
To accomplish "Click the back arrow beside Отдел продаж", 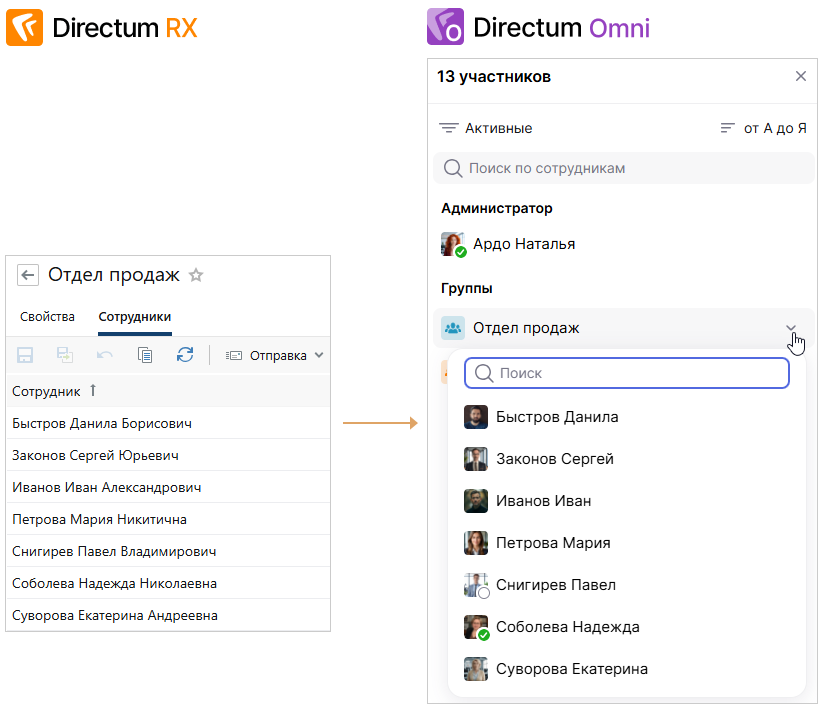I will [x=28, y=275].
